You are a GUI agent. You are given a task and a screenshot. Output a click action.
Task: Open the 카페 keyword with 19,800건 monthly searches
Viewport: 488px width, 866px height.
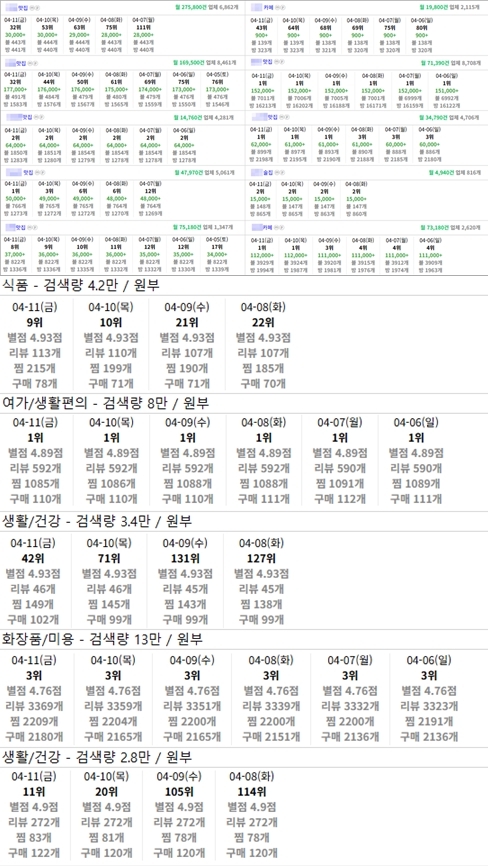tap(268, 8)
